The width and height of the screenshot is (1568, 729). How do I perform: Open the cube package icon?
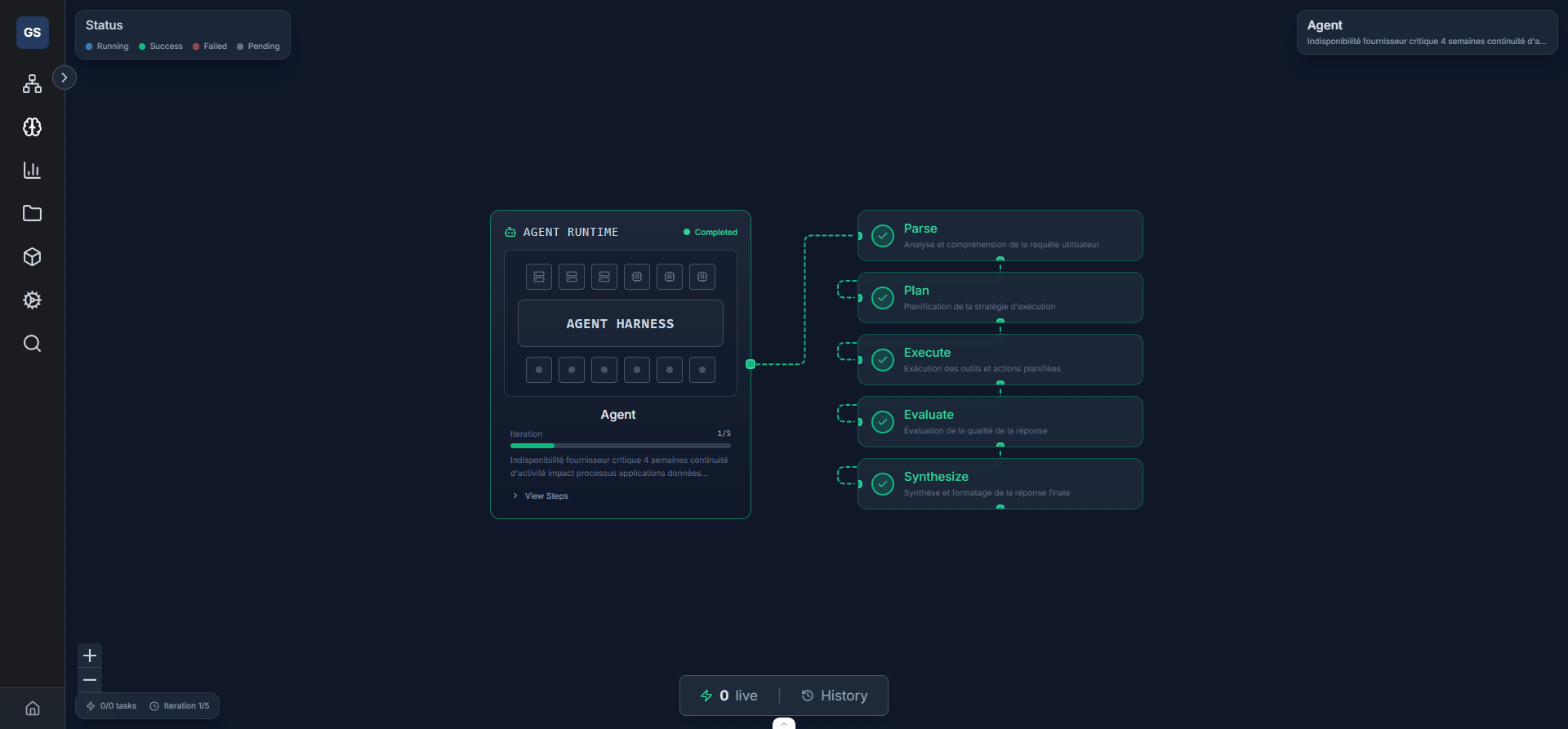(32, 257)
